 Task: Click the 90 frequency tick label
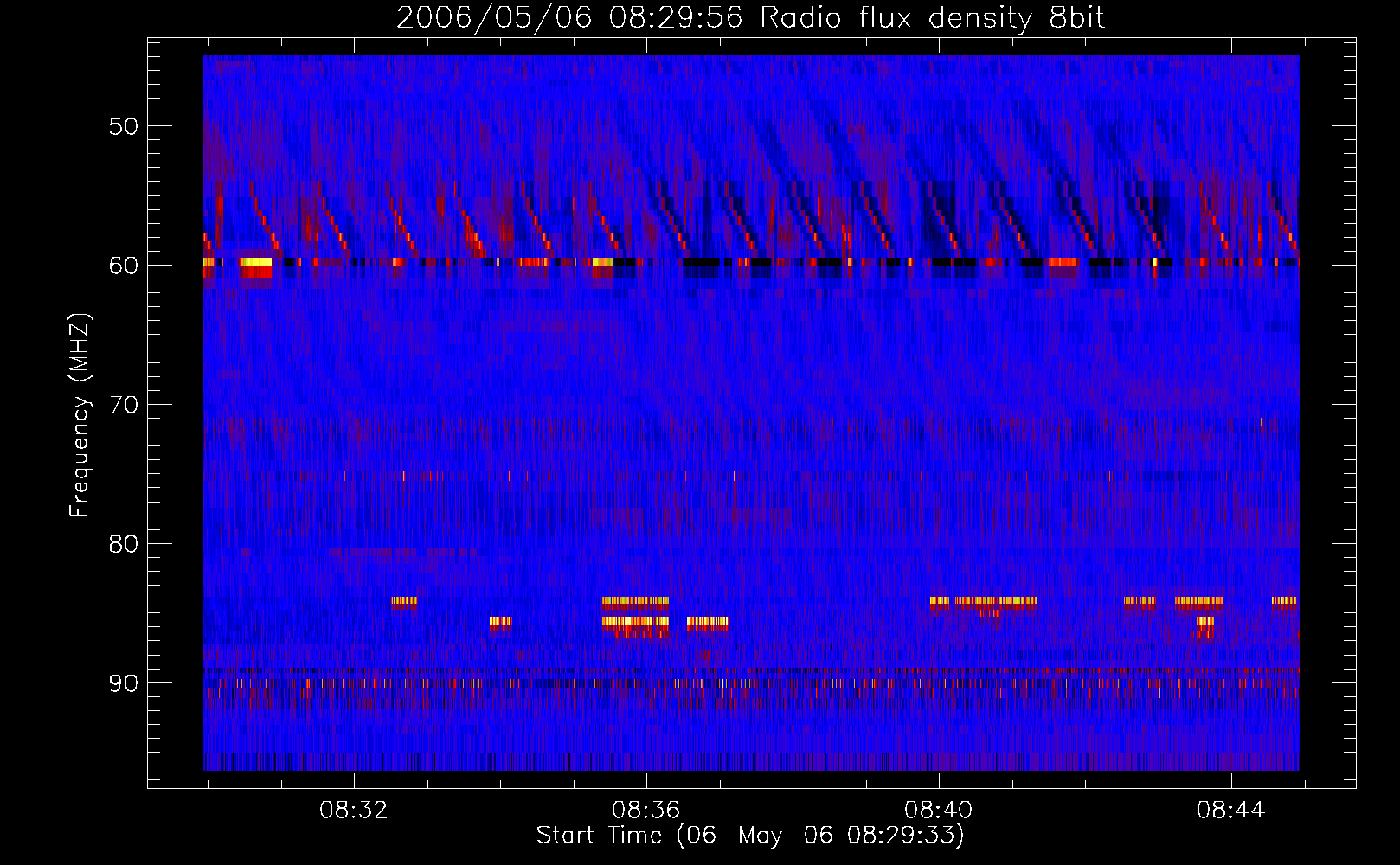click(124, 683)
